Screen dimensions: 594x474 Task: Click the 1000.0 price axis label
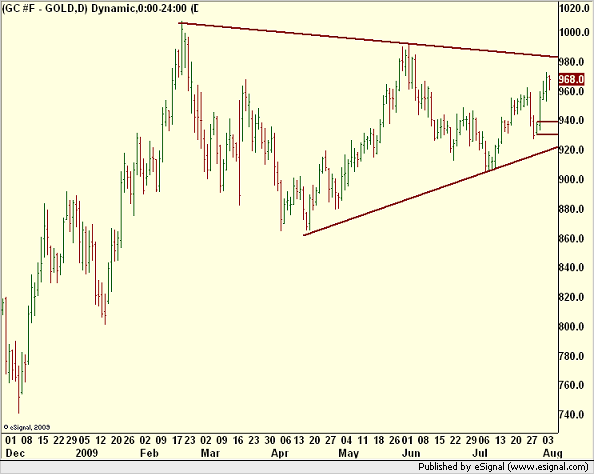574,33
